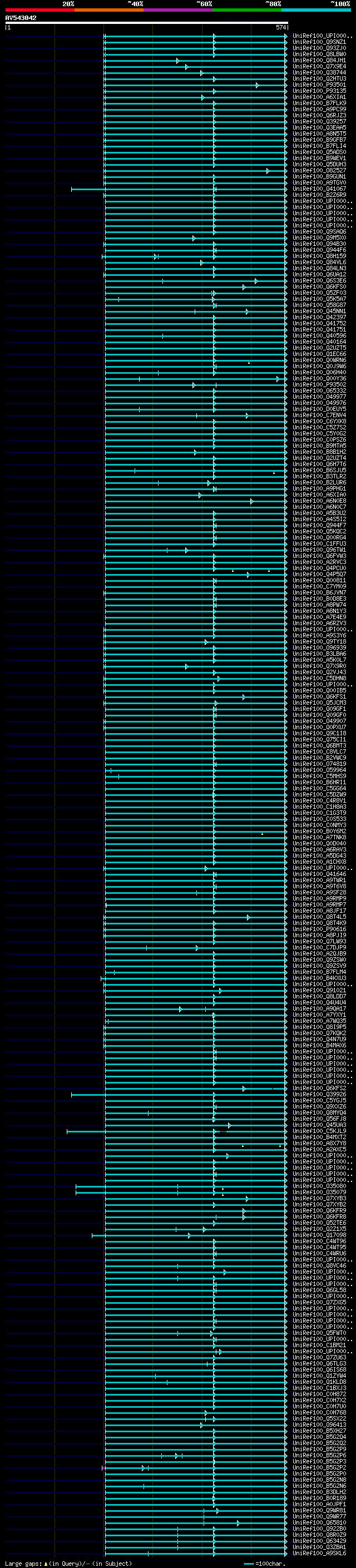Select the UniRef100_B5G2P3 label
The image size is (356, 1568).
(x=319, y=1461)
